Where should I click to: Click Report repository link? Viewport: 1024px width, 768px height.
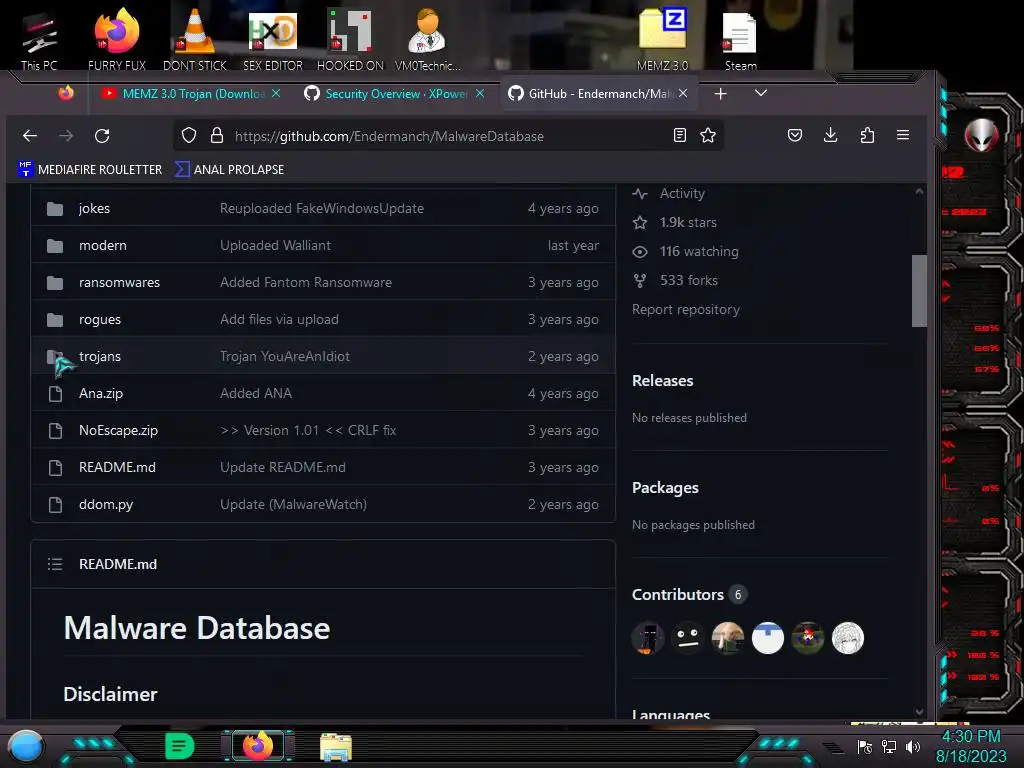(686, 310)
